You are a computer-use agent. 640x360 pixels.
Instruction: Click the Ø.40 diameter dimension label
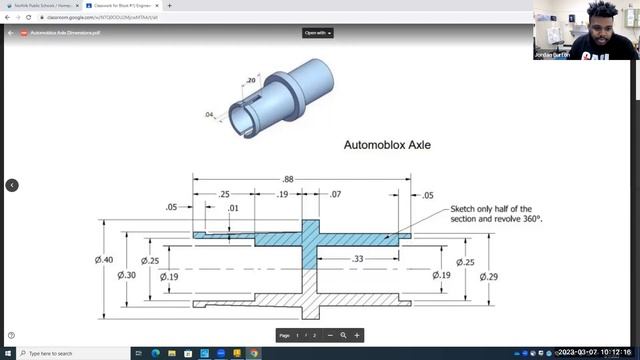pyautogui.click(x=104, y=260)
